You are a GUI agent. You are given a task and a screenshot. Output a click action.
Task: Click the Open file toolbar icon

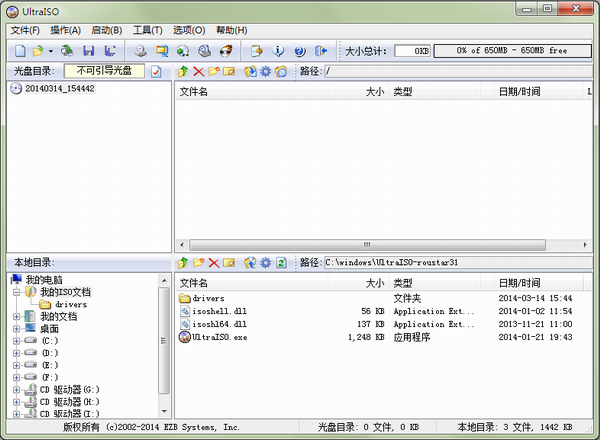38,51
